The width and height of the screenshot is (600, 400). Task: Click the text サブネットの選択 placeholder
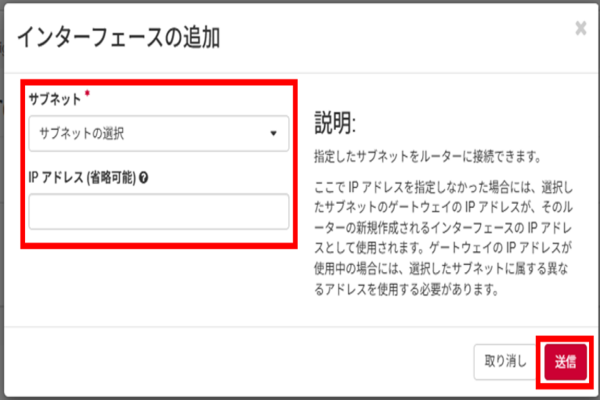(82, 133)
